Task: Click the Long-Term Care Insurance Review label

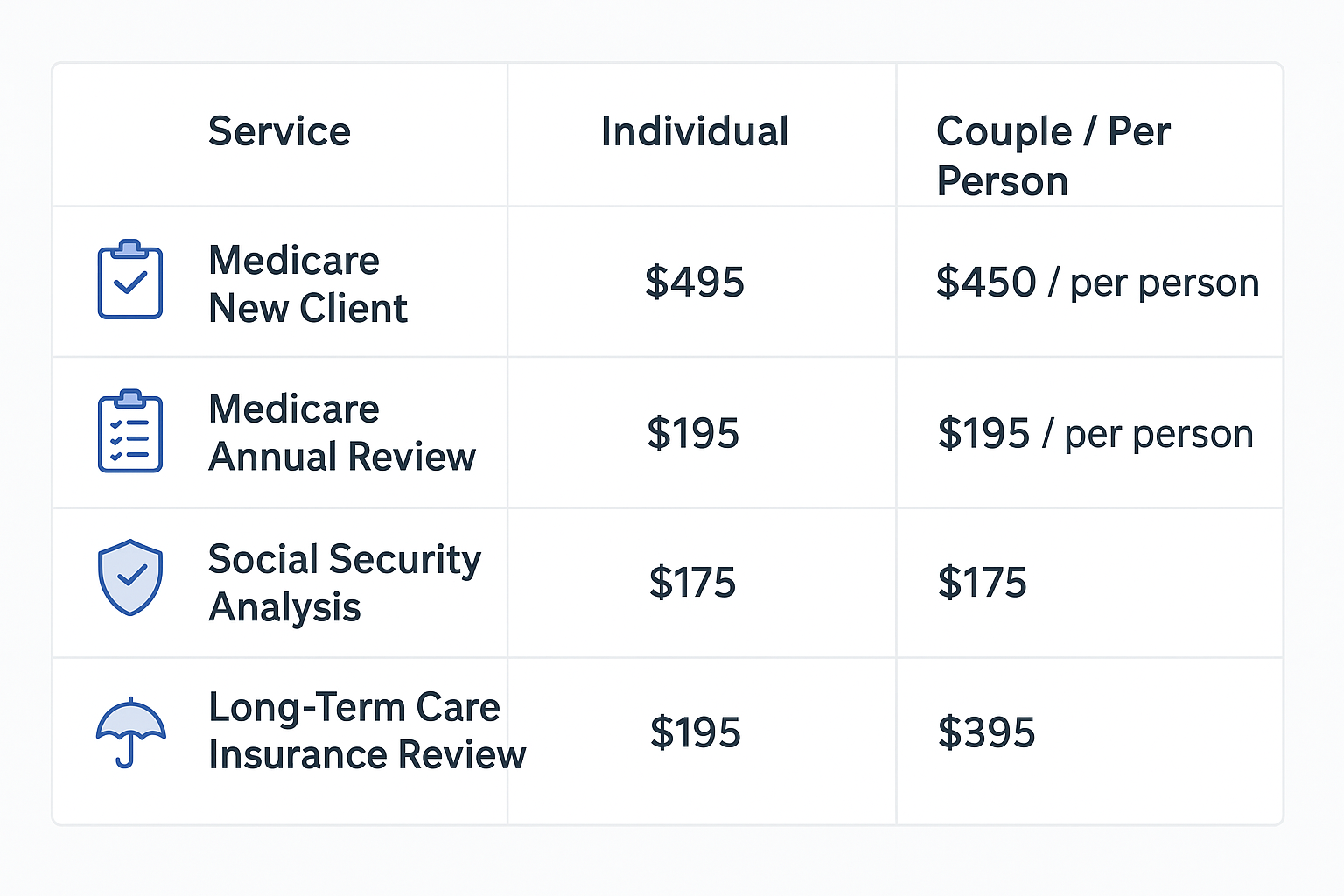Action: (367, 731)
